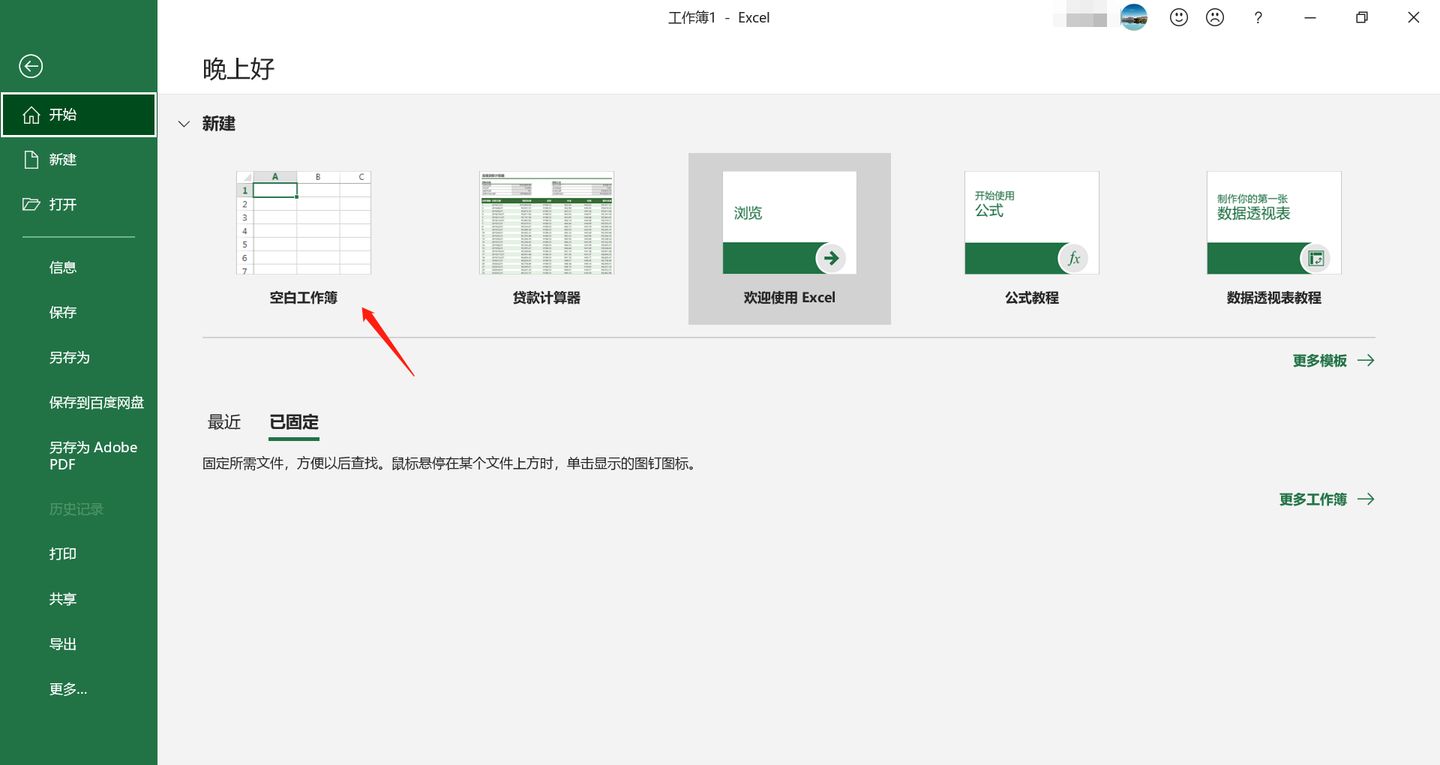Image resolution: width=1440 pixels, height=765 pixels.
Task: Click the 公式教程 label text
Action: pos(1031,298)
